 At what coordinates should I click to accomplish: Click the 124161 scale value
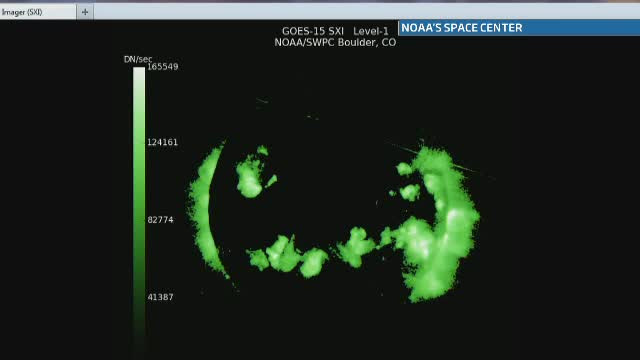[x=162, y=142]
